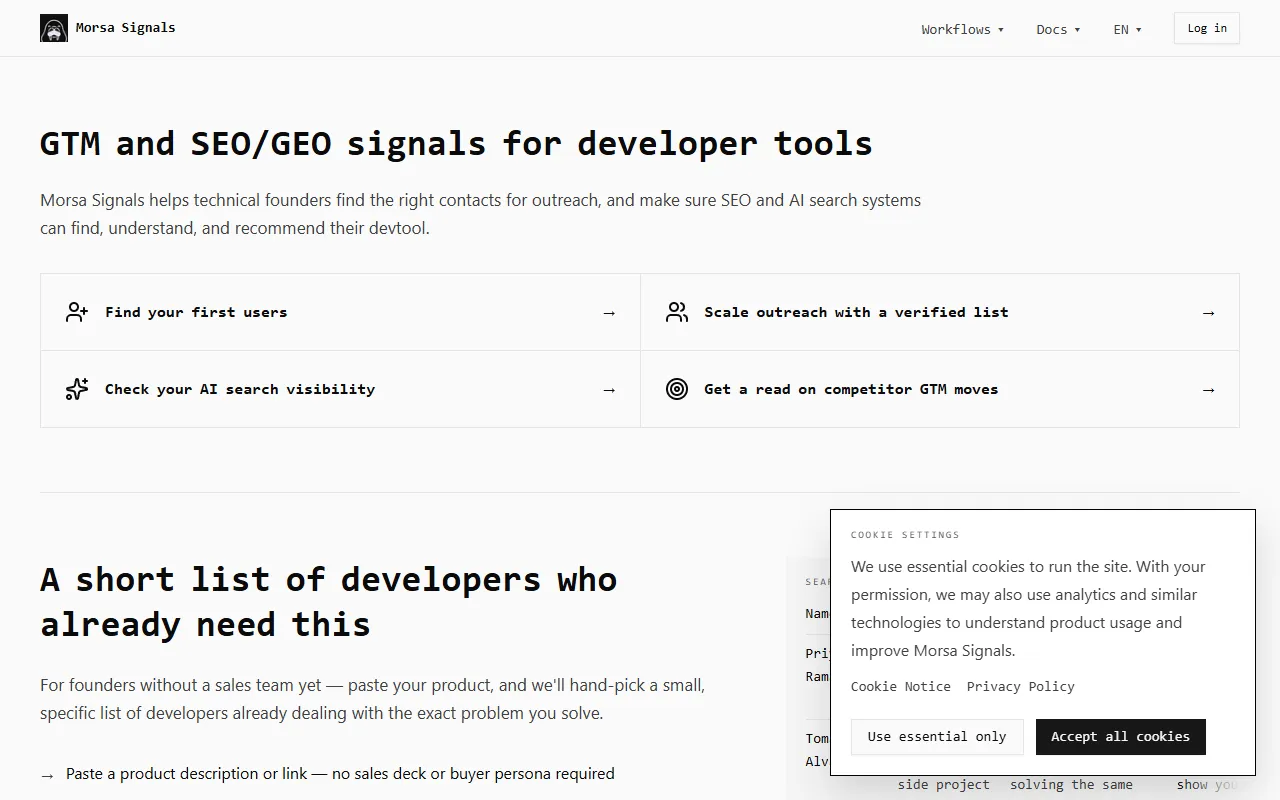Open the Find your first users card
Screen dimensions: 1280x800
click(340, 312)
